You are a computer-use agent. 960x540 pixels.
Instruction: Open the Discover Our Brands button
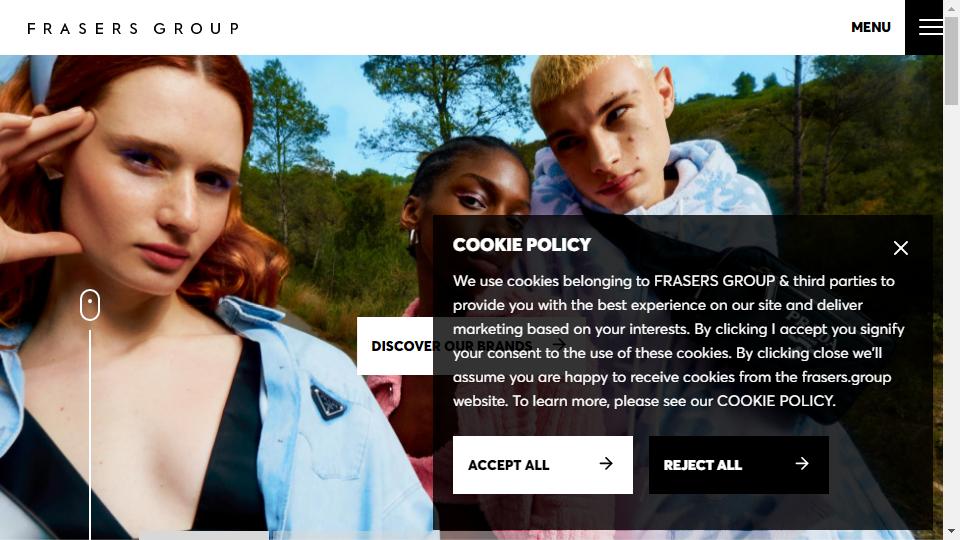click(x=395, y=346)
